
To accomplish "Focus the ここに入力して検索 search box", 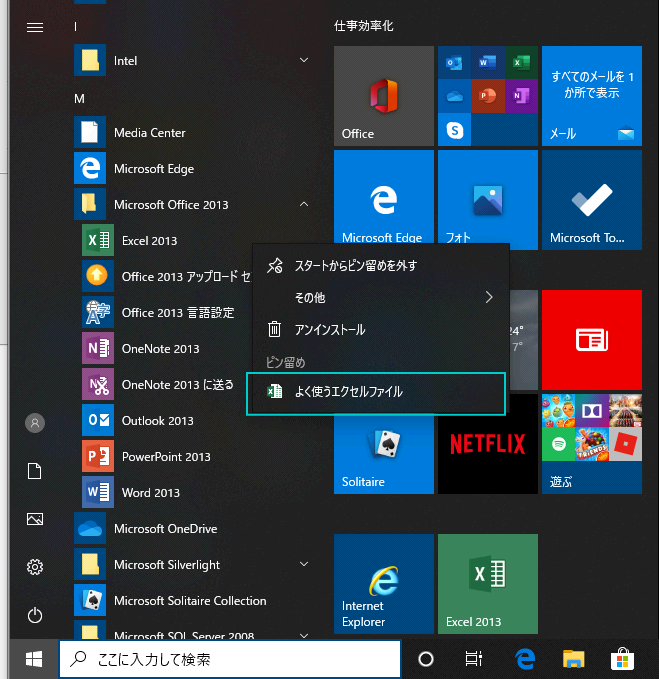I will tap(230, 659).
